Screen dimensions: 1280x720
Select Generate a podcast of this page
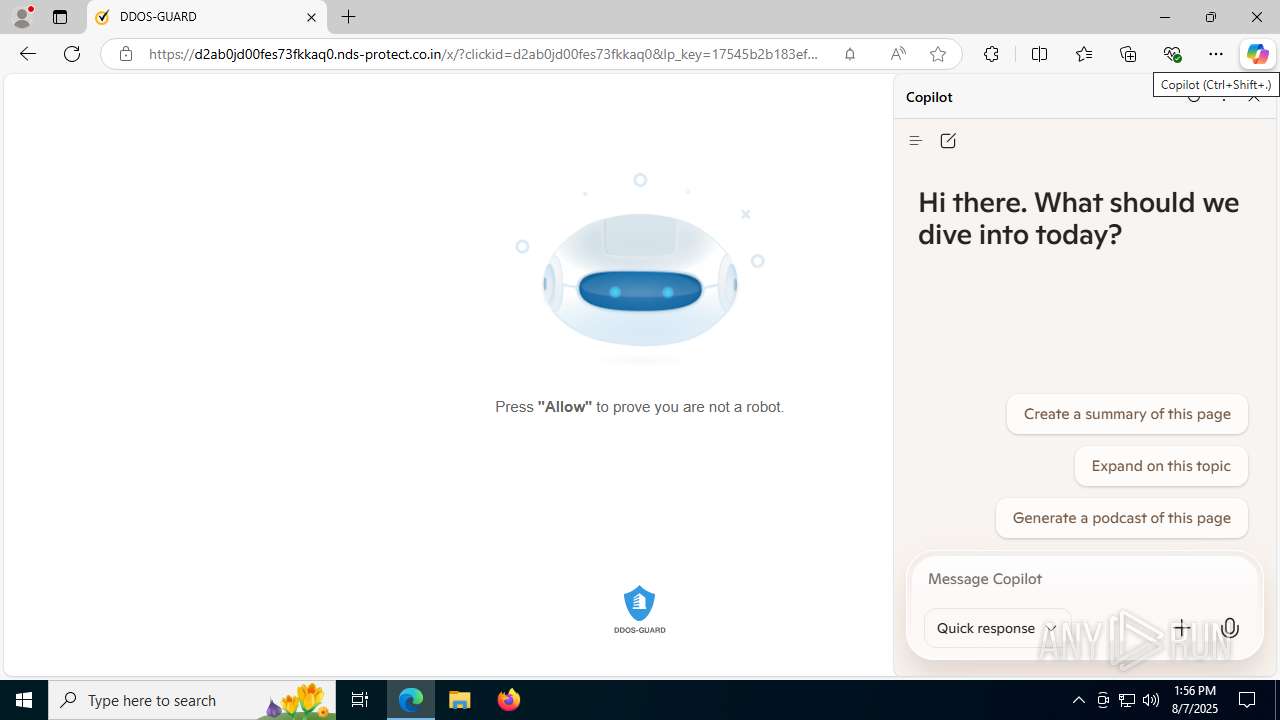click(1122, 518)
